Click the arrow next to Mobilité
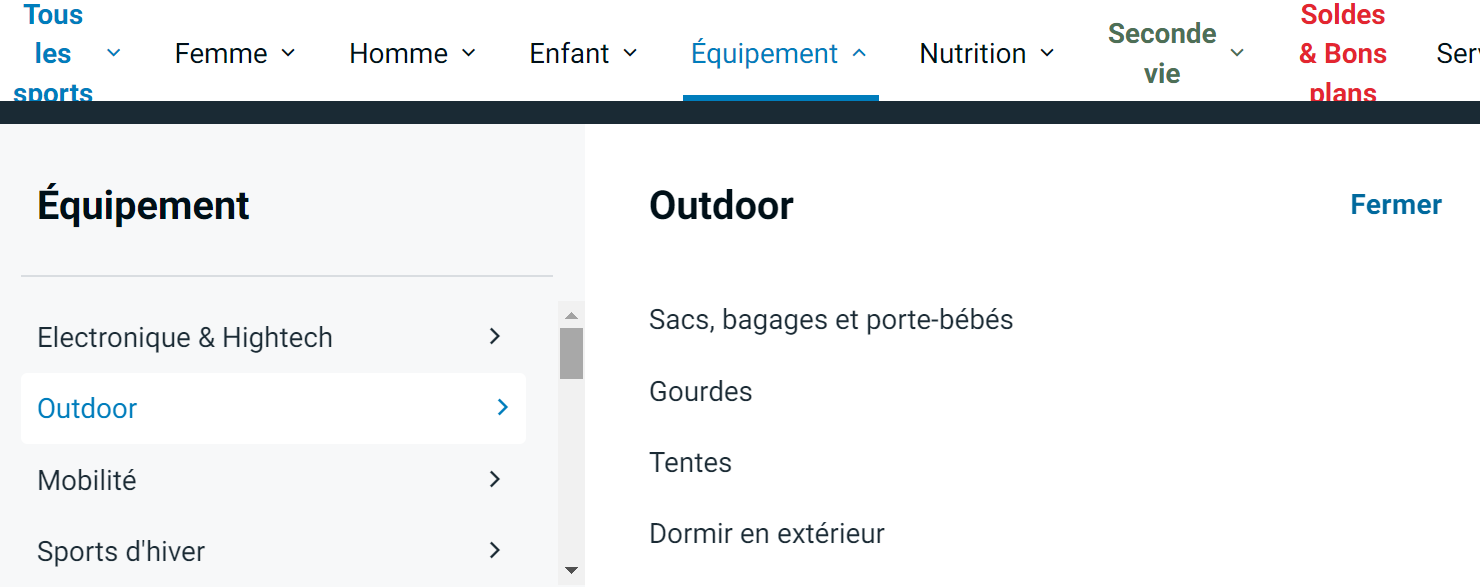The height and width of the screenshot is (587, 1480). click(494, 479)
